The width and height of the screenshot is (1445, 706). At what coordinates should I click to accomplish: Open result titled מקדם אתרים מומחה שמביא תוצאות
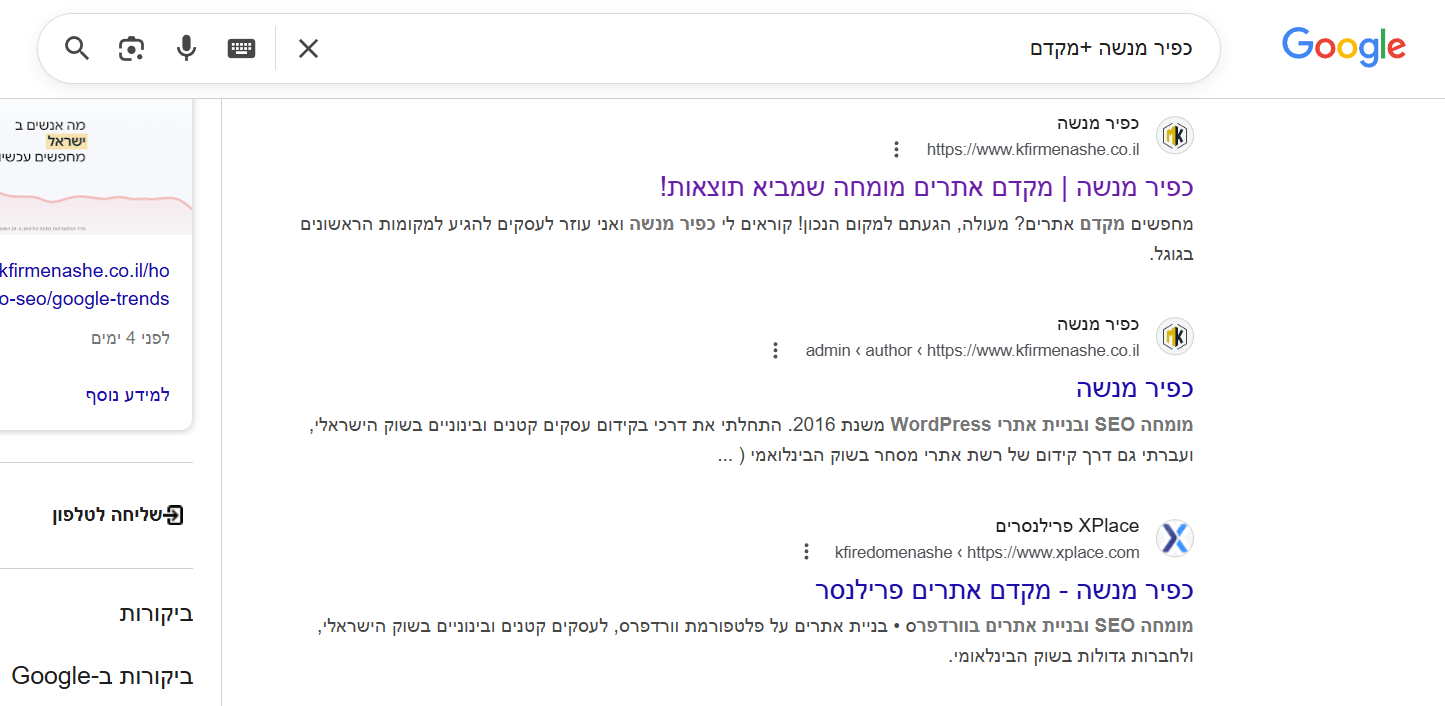pyautogui.click(x=927, y=187)
